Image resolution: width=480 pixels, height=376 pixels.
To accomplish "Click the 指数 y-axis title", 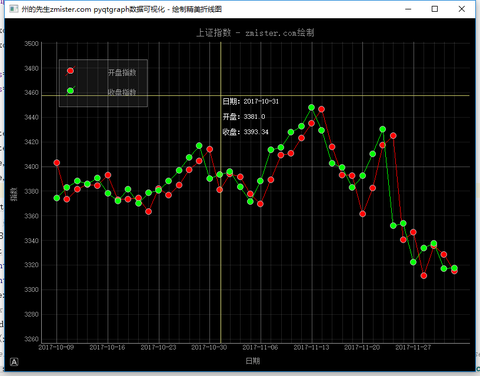I will coord(14,194).
